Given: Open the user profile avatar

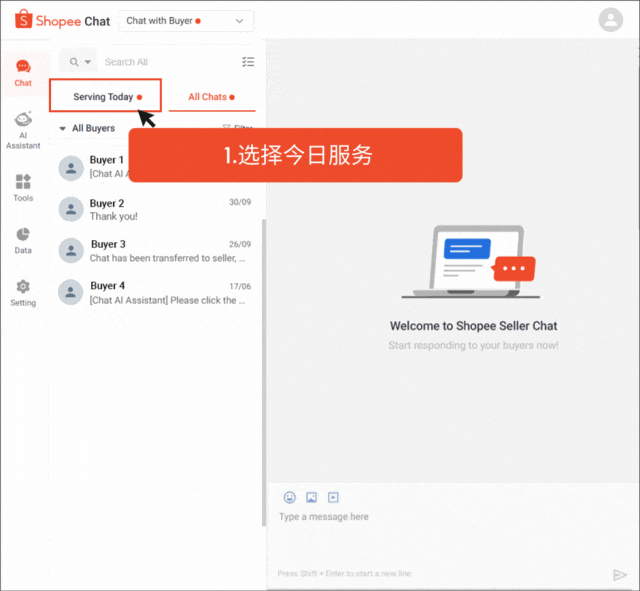Looking at the screenshot, I should [x=610, y=20].
